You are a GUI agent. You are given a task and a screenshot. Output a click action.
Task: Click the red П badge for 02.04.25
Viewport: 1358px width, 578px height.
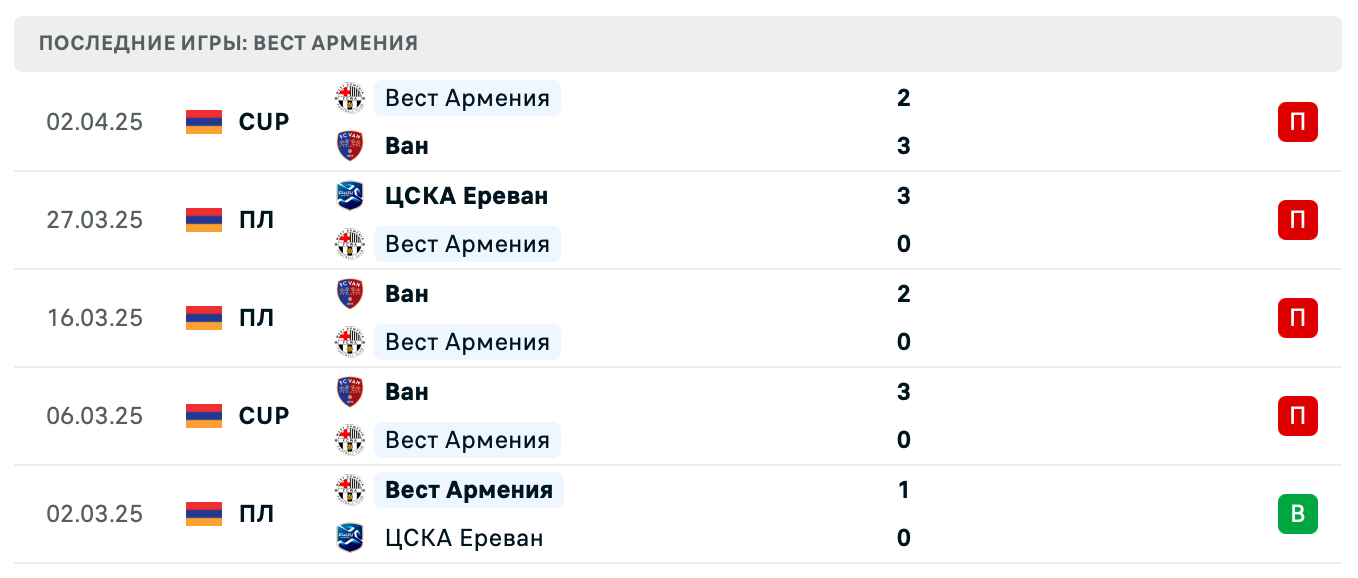tap(1297, 122)
